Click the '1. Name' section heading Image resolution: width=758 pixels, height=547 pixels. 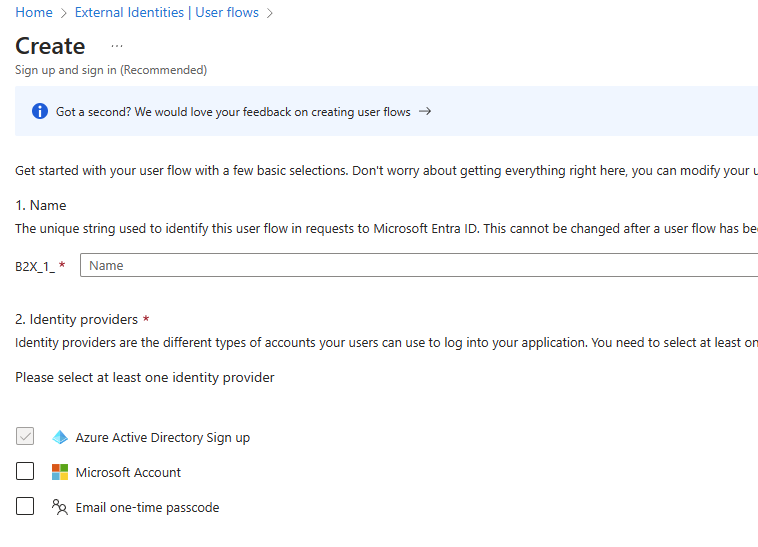(x=41, y=205)
